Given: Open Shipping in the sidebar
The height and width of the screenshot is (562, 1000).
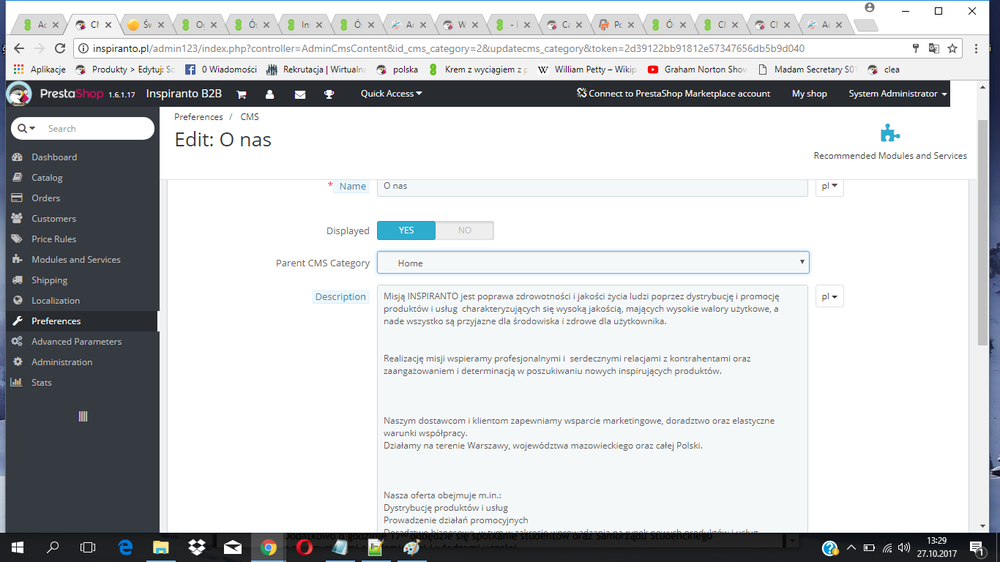Looking at the screenshot, I should (49, 279).
